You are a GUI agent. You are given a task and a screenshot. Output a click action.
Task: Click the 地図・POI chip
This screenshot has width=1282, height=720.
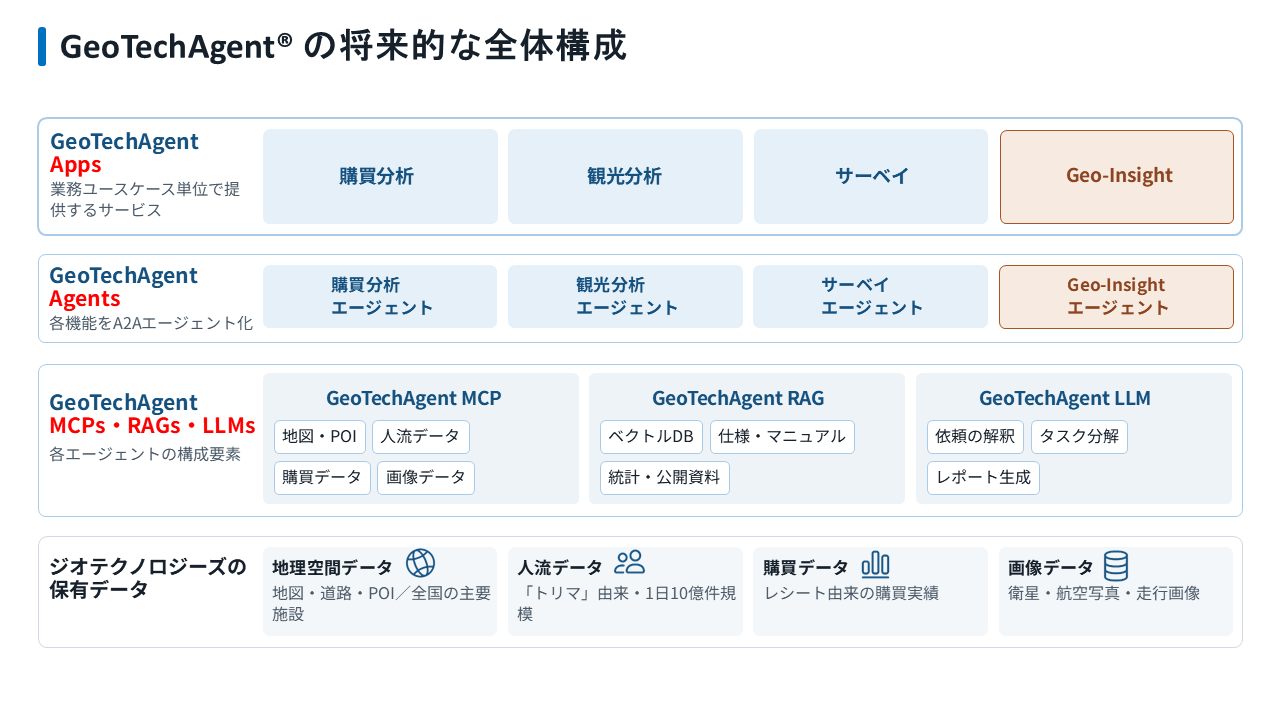(x=320, y=437)
